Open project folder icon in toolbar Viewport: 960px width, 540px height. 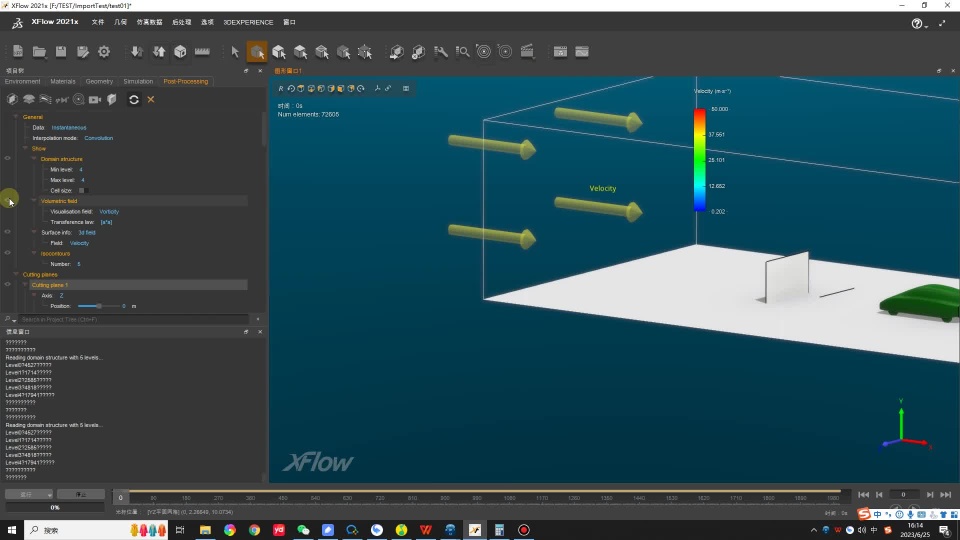pos(39,51)
